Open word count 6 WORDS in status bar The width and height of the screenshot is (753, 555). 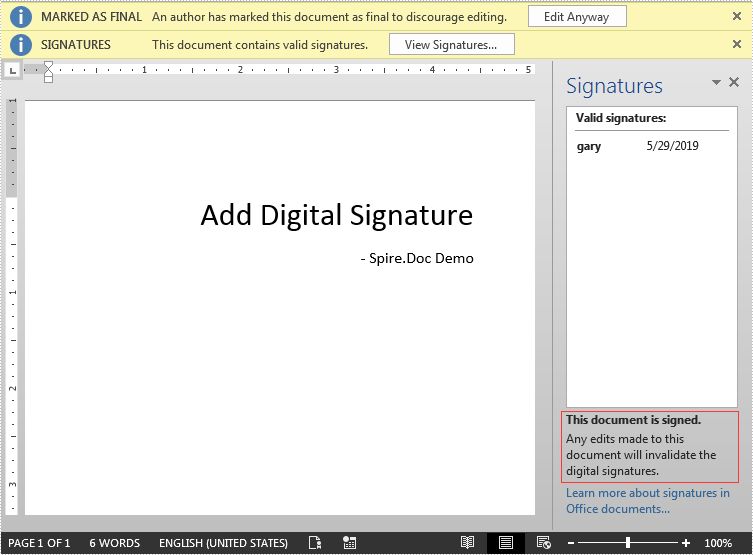[x=114, y=543]
